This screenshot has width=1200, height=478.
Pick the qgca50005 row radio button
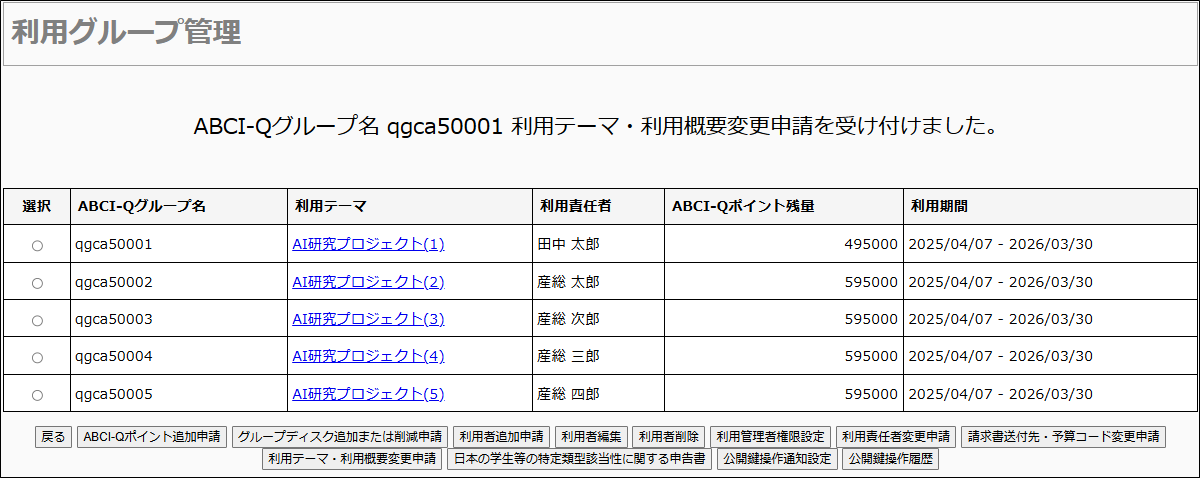coord(37,395)
